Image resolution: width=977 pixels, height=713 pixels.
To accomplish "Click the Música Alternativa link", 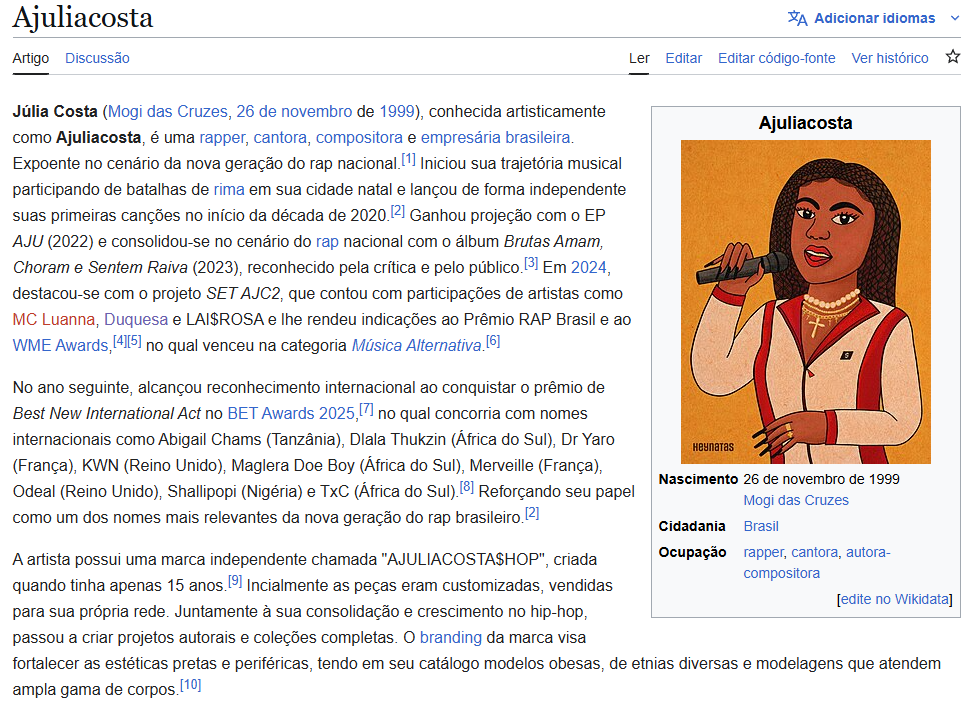I will pyautogui.click(x=417, y=344).
